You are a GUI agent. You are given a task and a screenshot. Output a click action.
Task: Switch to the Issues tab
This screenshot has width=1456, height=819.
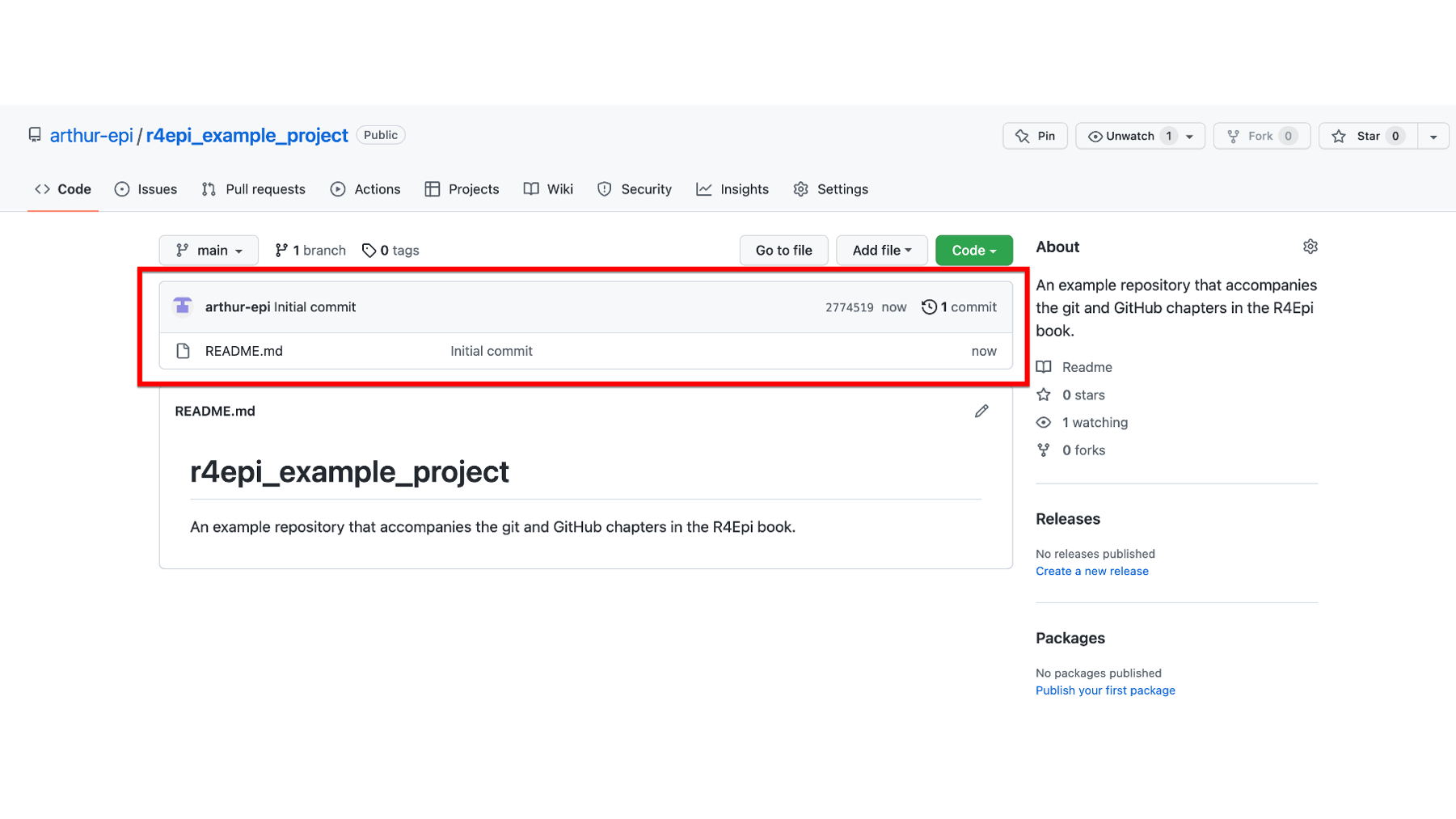tap(146, 189)
